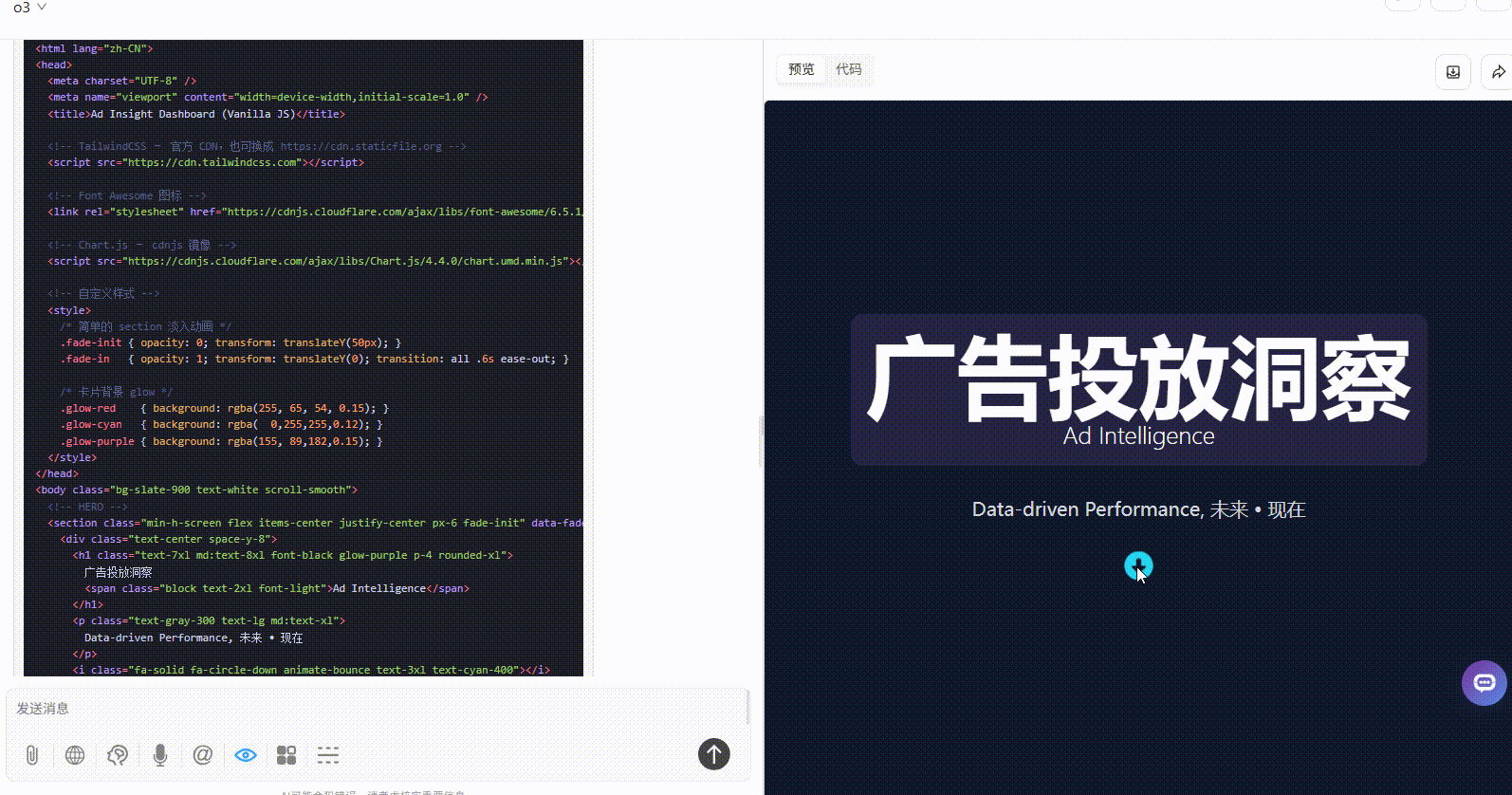Click the download/save icon in preview header

(x=1452, y=72)
